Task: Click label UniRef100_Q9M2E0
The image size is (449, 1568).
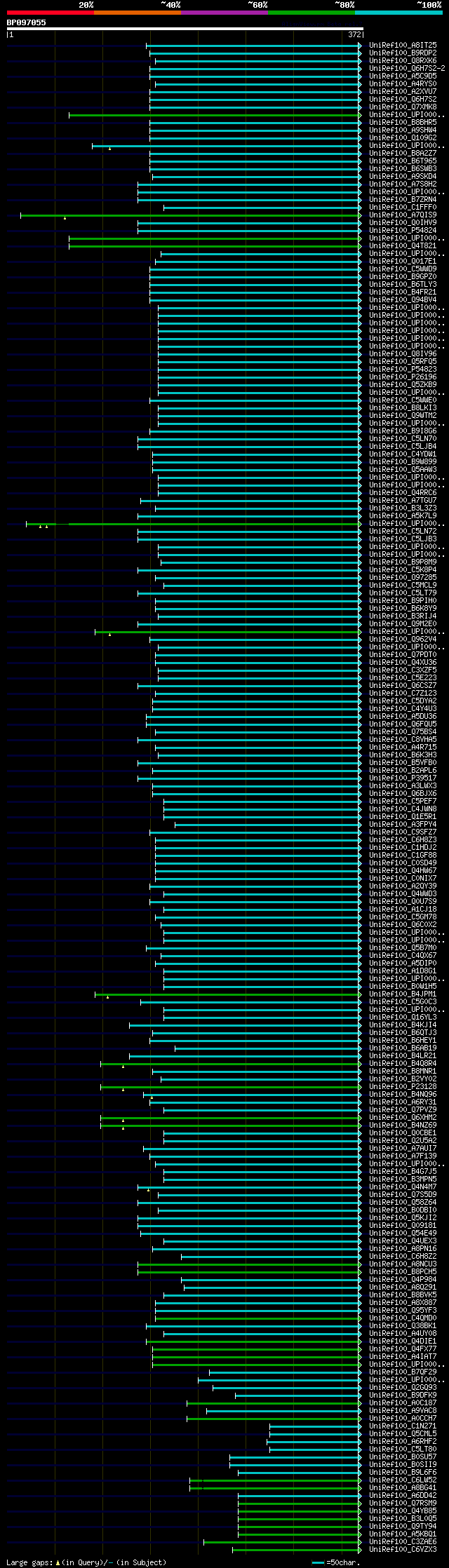Action: click(403, 623)
